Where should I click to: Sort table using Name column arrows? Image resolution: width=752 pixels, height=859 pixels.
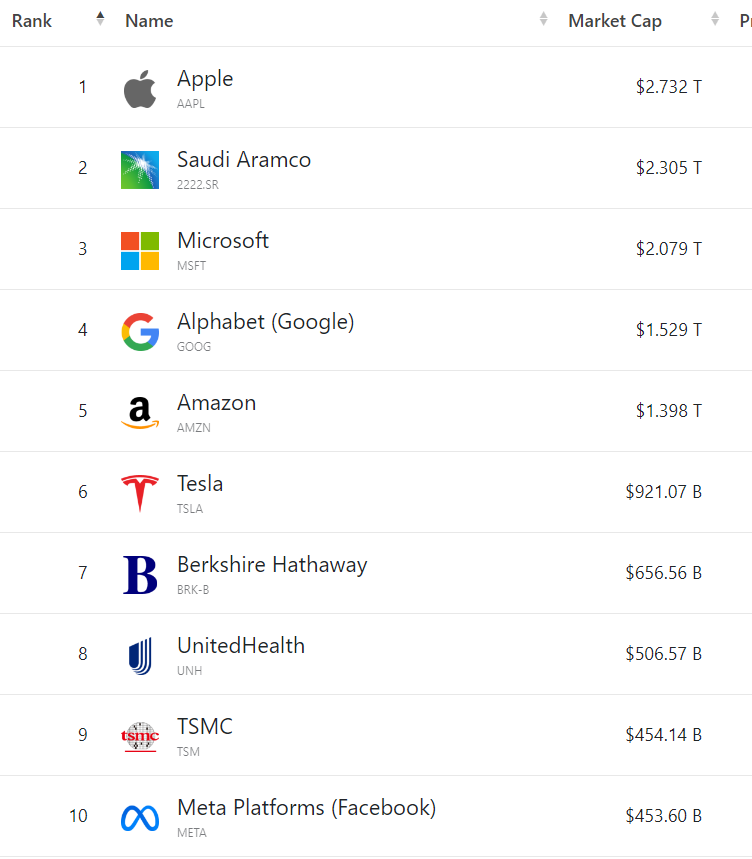(x=543, y=19)
